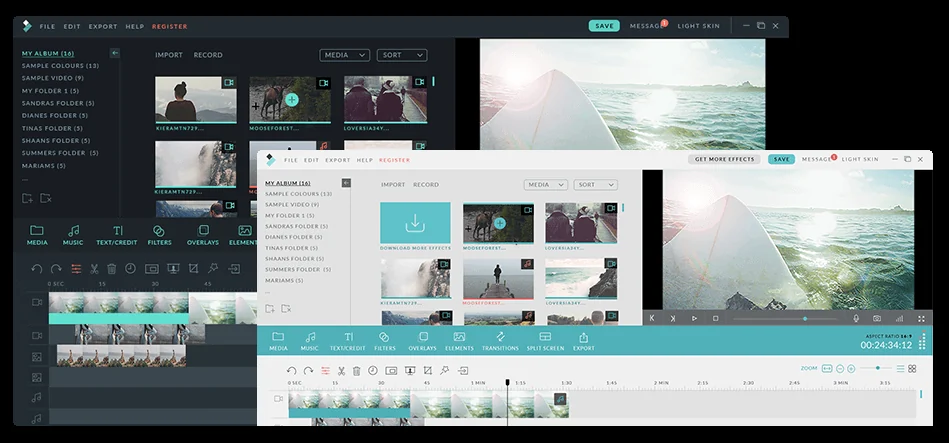Open the Split Screen tool
The width and height of the screenshot is (949, 443).
pos(545,341)
